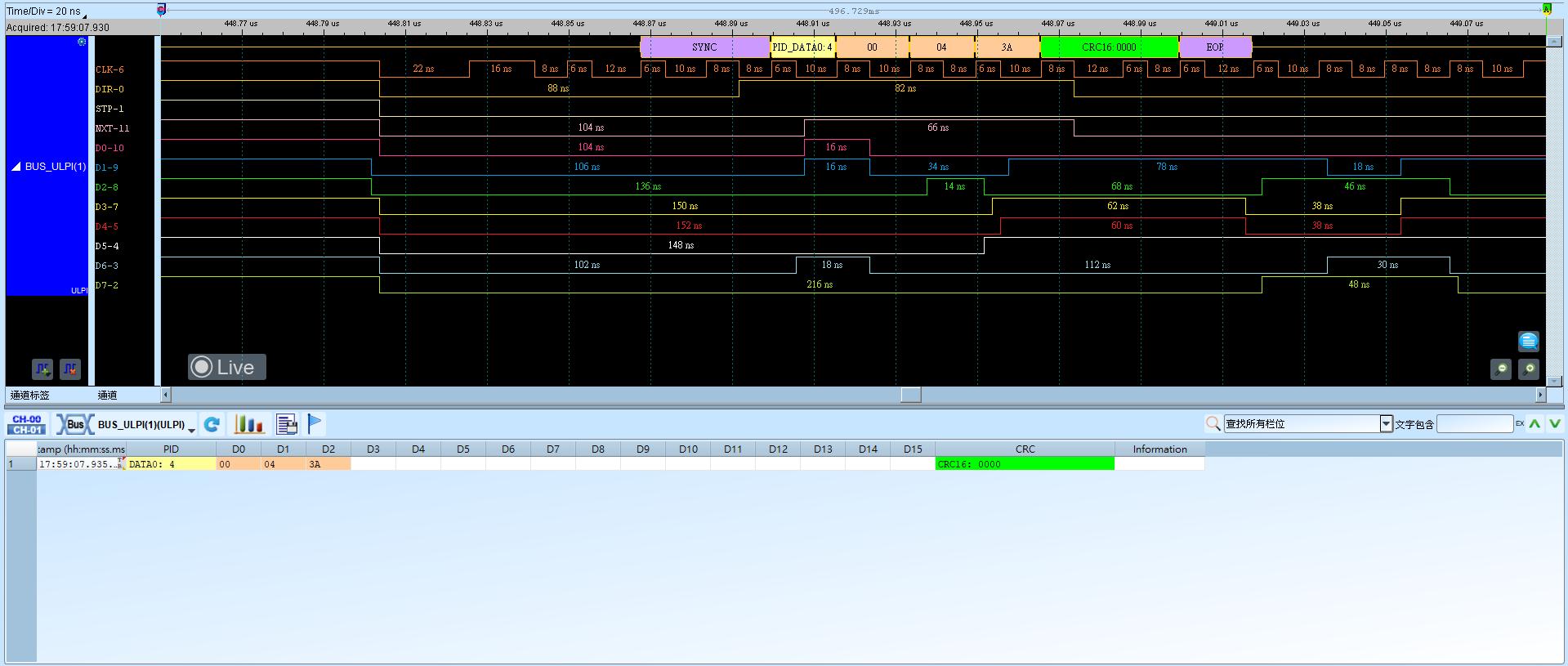
Task: Select the DATA0: 4 PID cell
Action: [x=171, y=464]
